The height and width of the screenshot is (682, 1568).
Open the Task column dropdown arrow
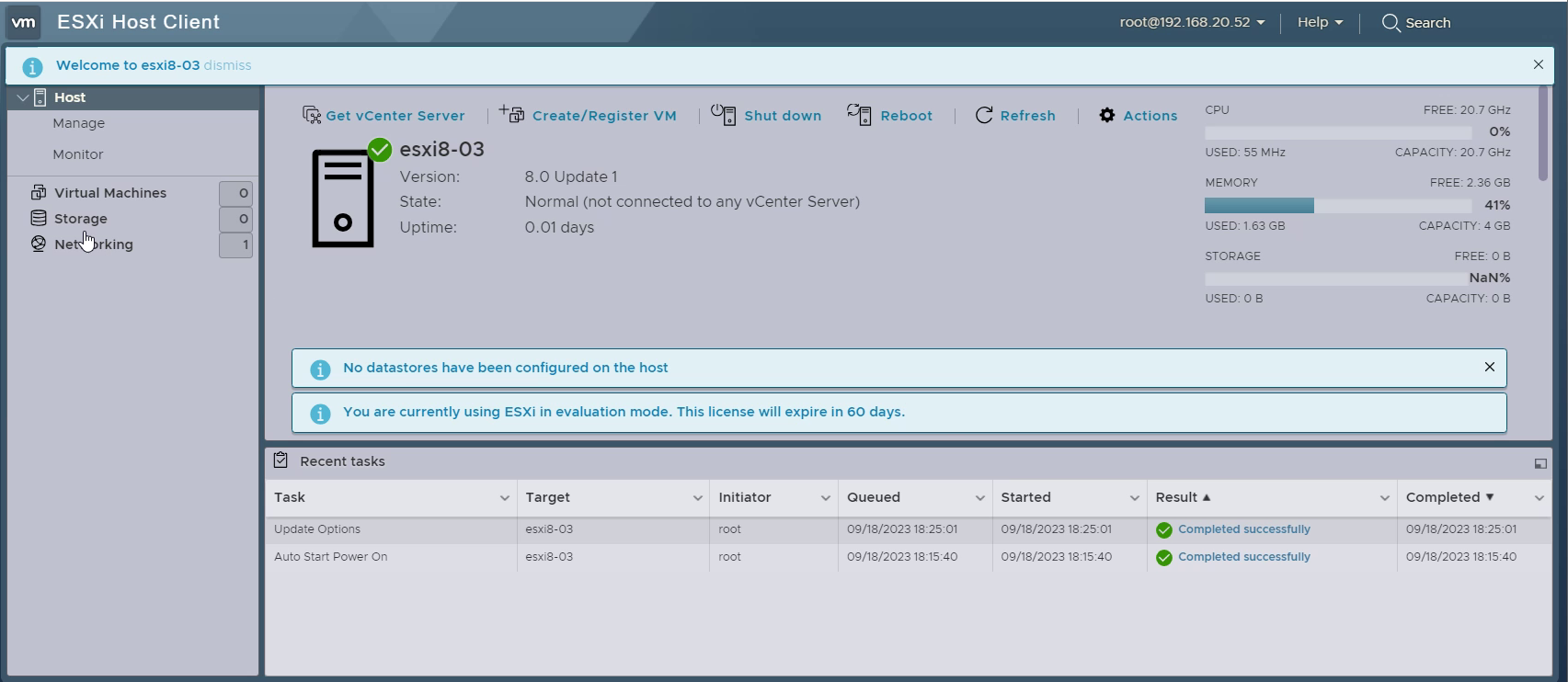pos(505,498)
